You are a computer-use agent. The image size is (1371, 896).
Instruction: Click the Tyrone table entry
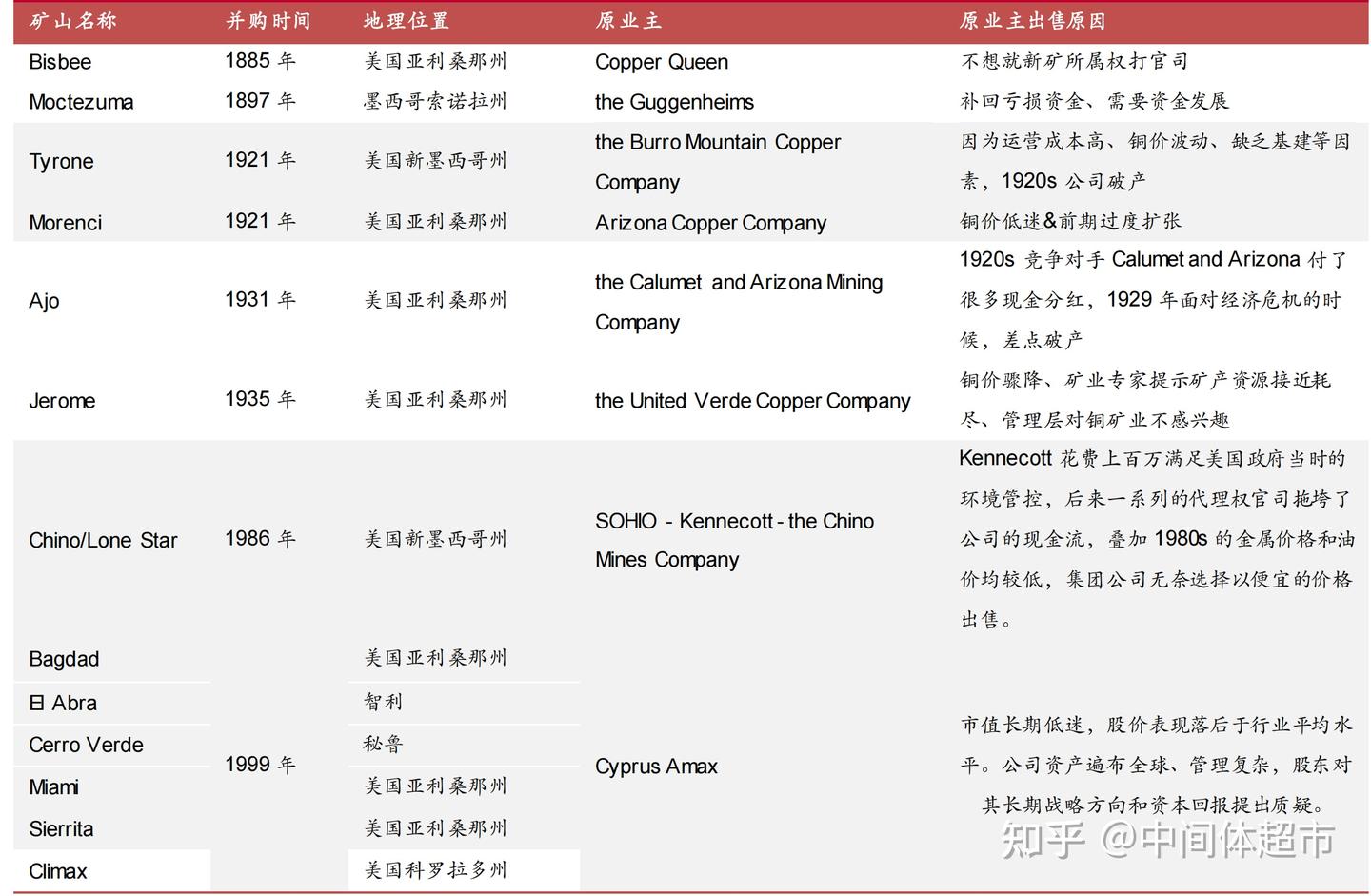61,161
